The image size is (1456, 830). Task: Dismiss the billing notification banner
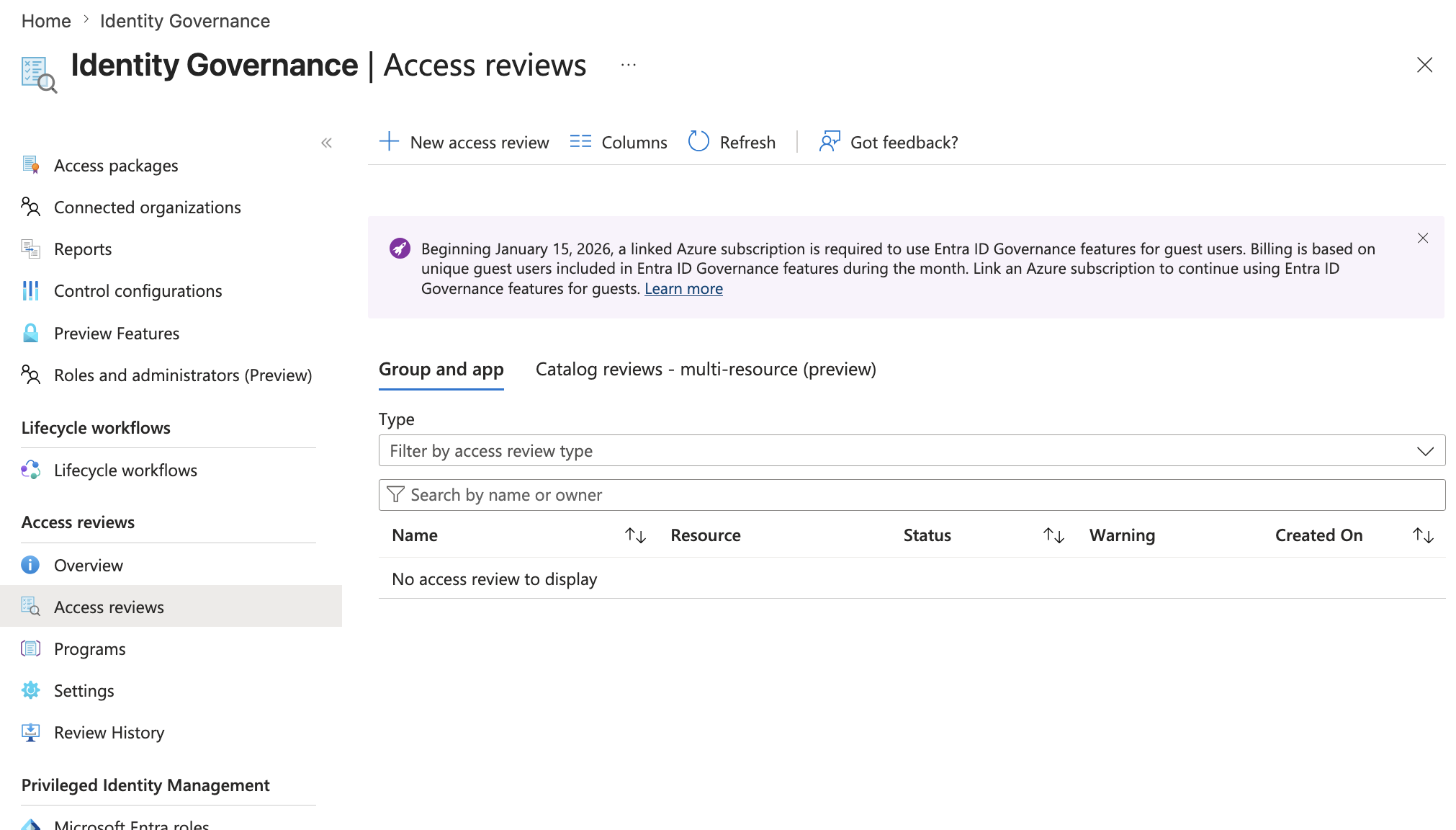(1423, 238)
